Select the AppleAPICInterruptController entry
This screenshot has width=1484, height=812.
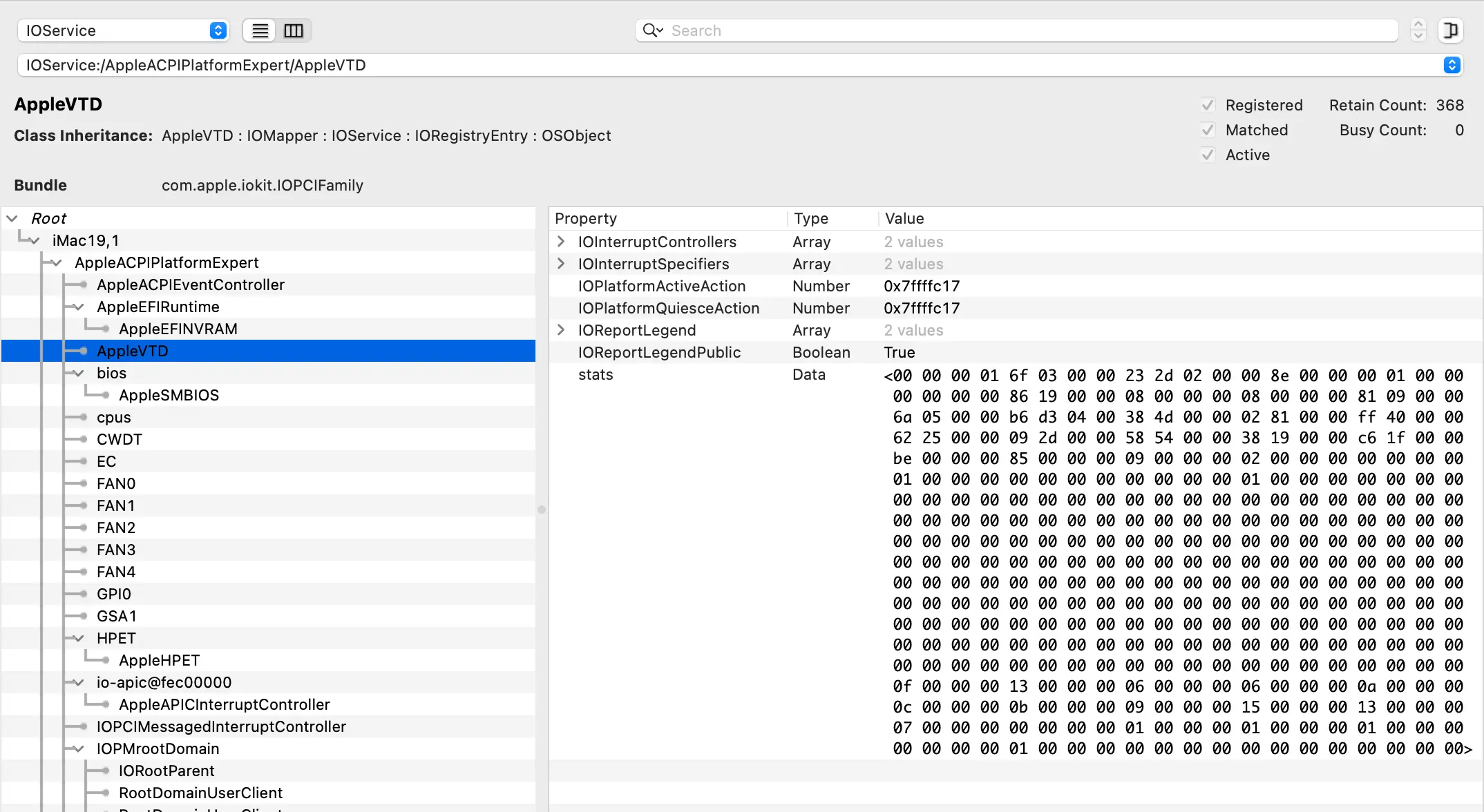click(x=225, y=704)
